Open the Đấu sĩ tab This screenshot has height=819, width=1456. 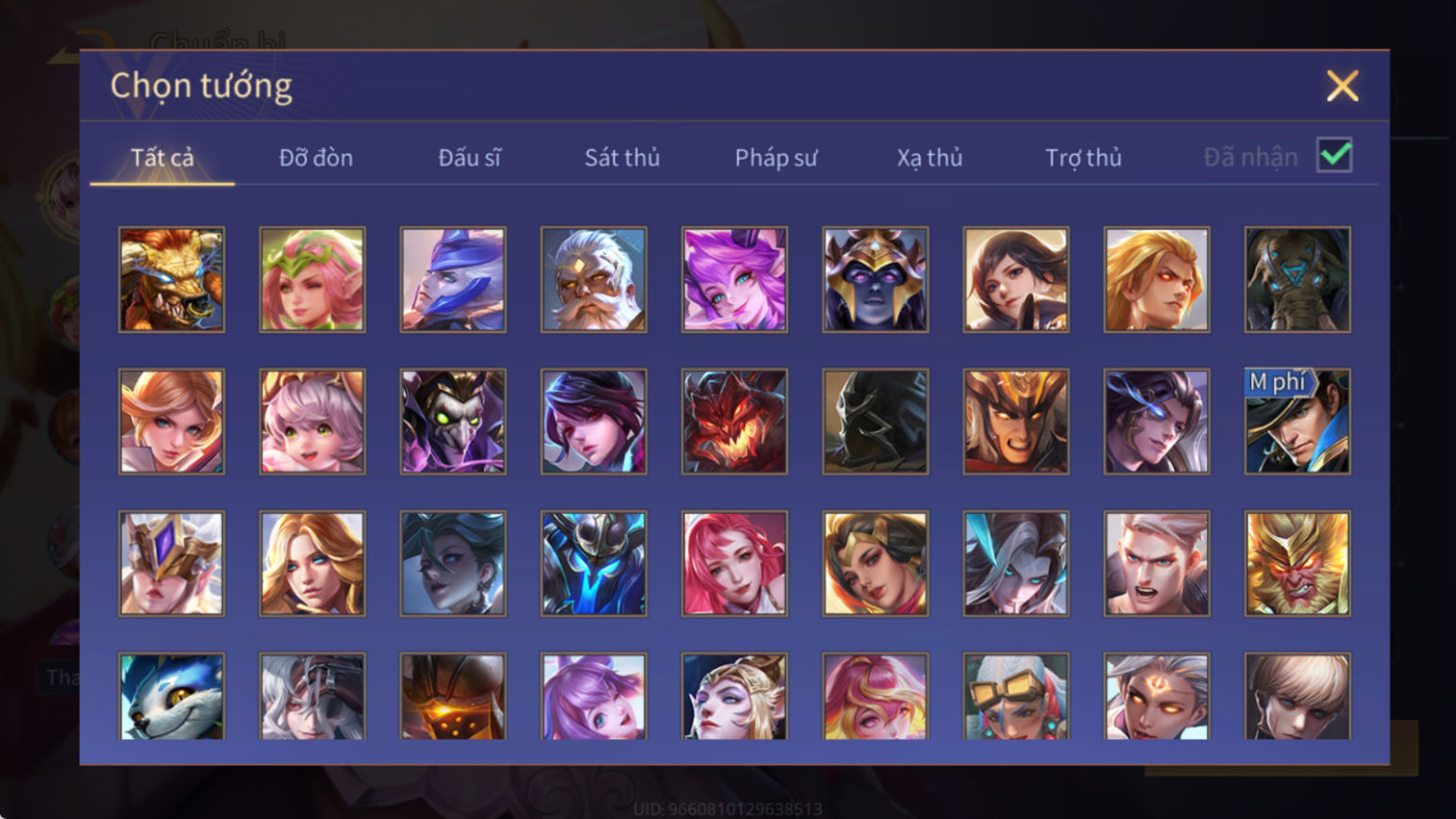pyautogui.click(x=469, y=158)
